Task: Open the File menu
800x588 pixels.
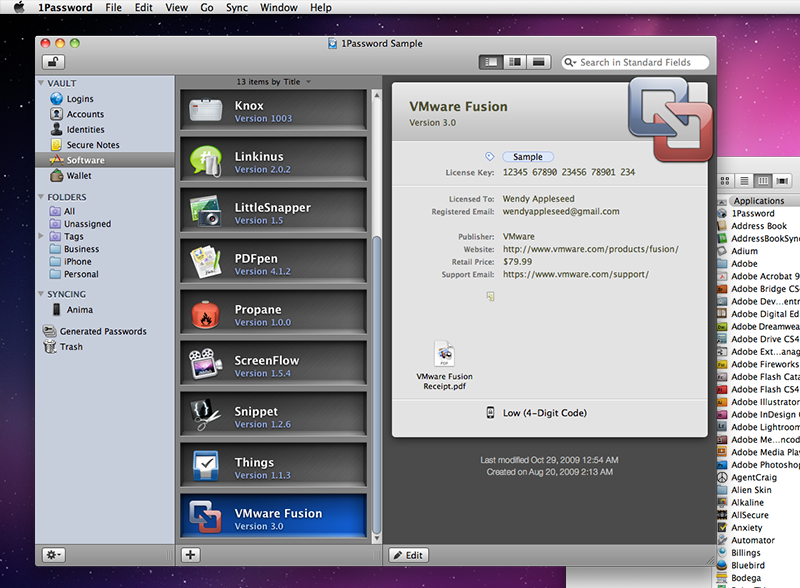Action: (113, 7)
